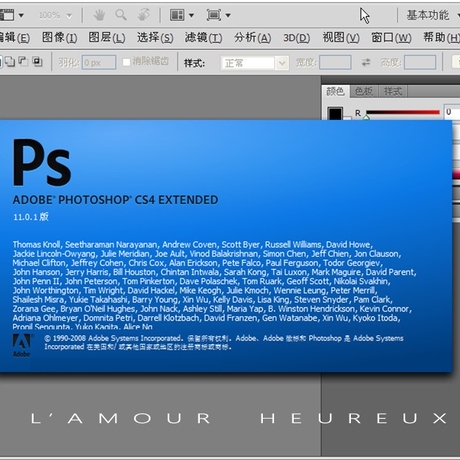Swap width and height values icon
The image size is (460, 460).
[x=366, y=62]
